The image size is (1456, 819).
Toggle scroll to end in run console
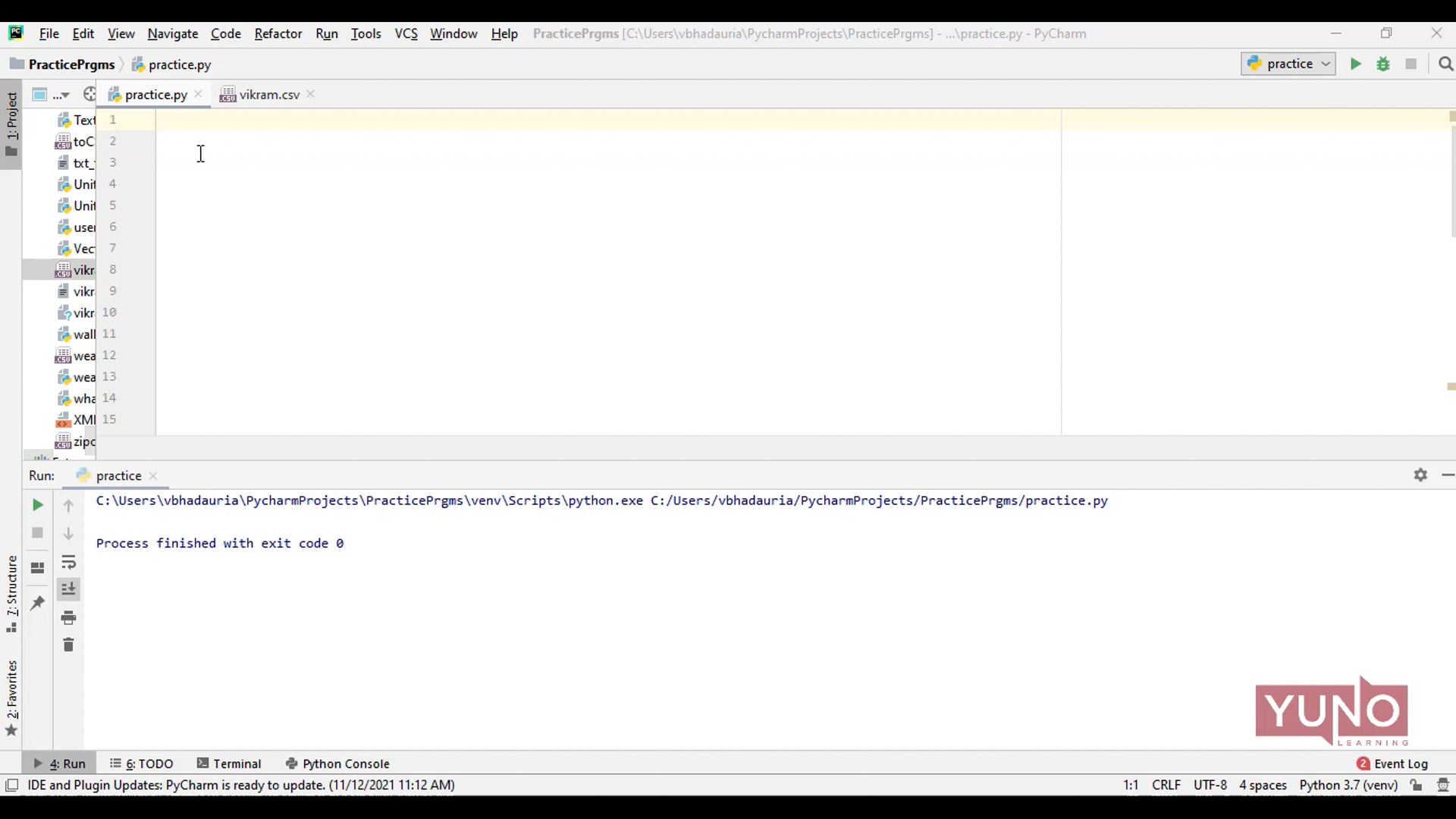pos(68,589)
